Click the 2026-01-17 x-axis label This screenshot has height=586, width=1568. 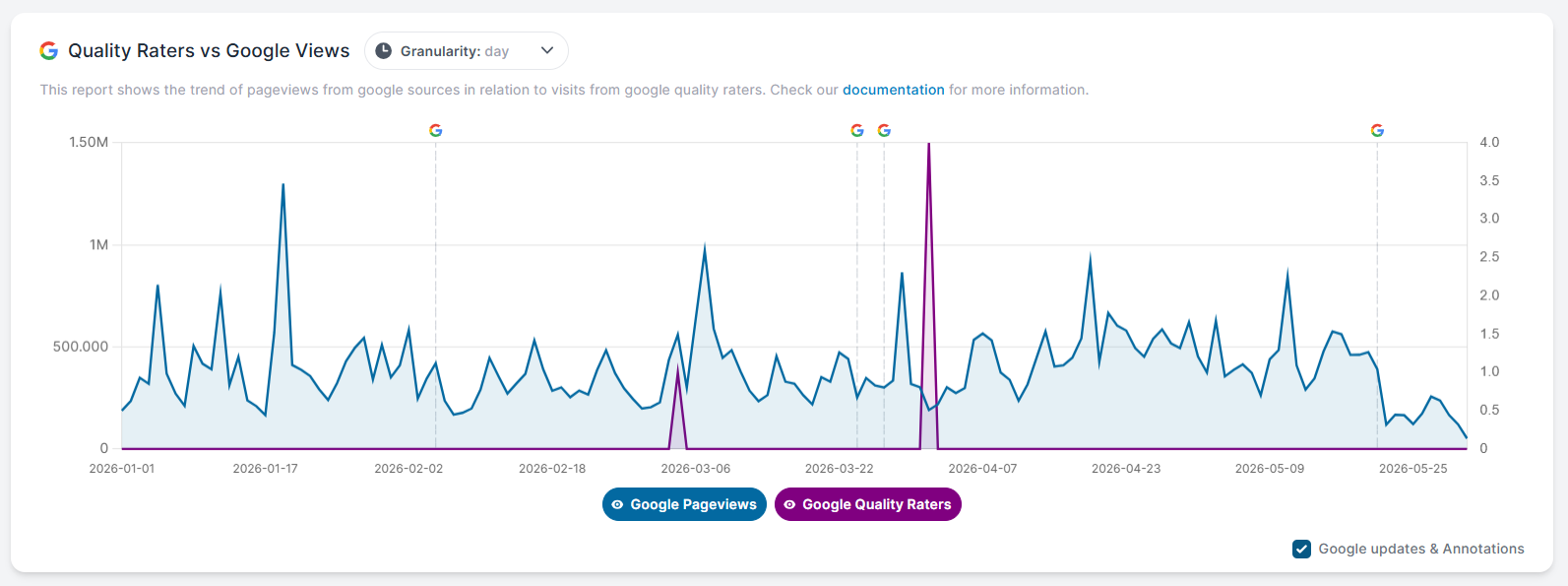click(265, 469)
